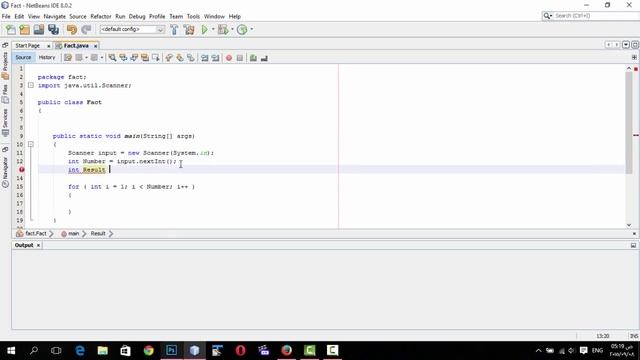Open the Files side panel
This screenshot has width=640, height=360.
click(x=5, y=93)
